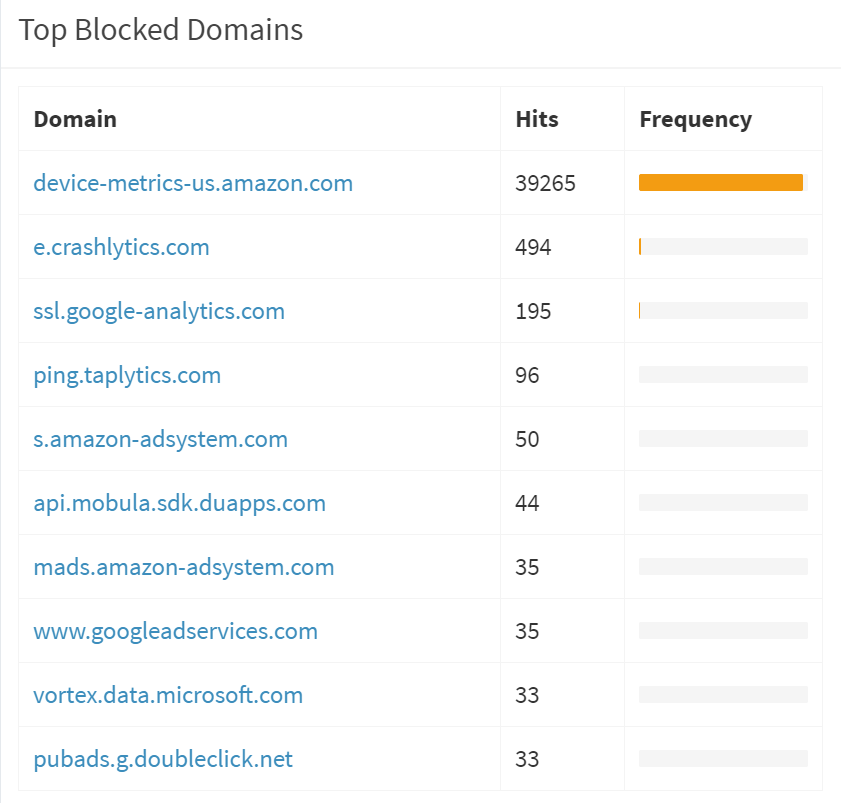
Task: Click the ping.taplytics.com link
Action: 127,375
